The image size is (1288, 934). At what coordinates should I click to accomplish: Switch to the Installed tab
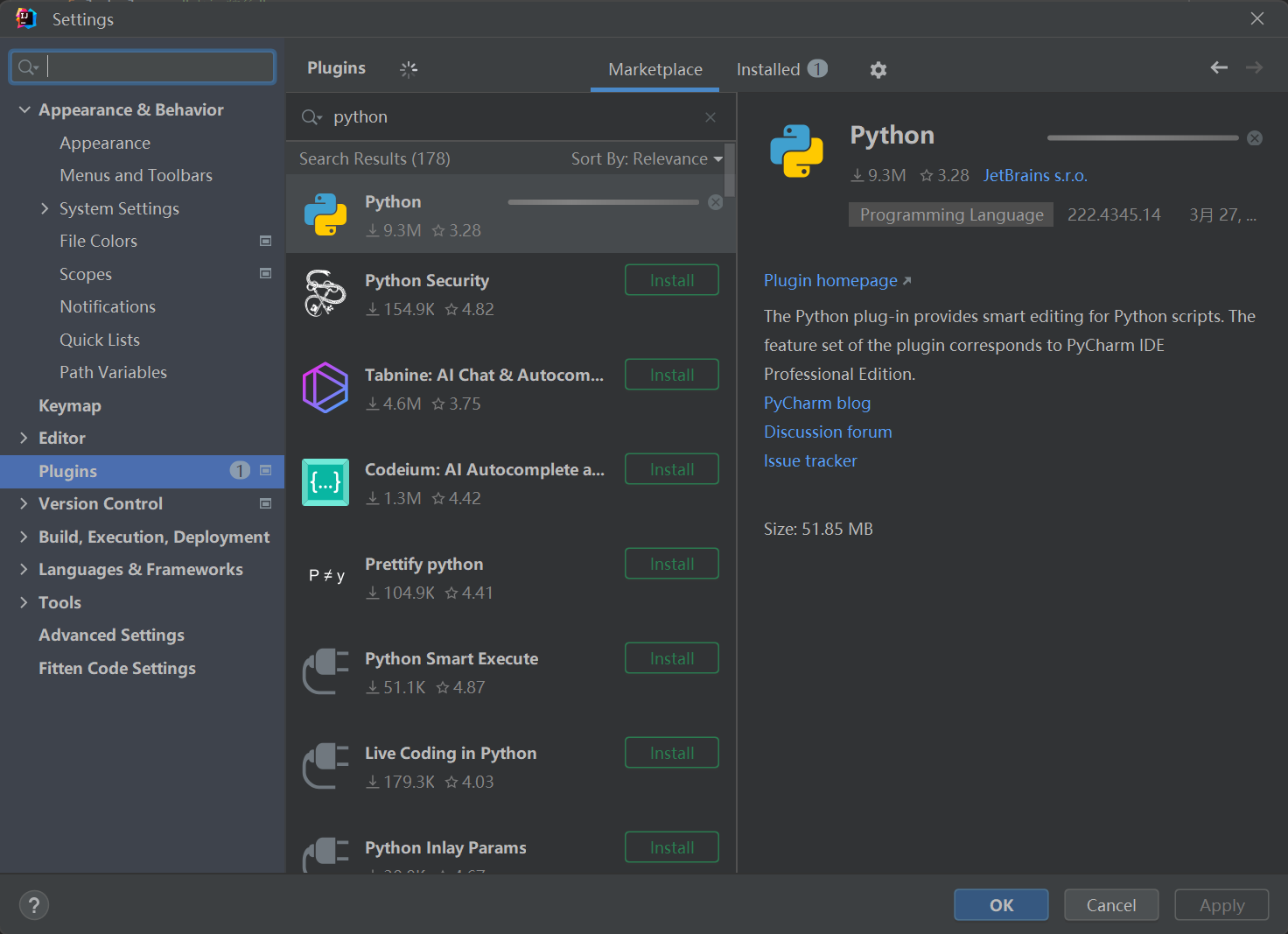point(781,69)
